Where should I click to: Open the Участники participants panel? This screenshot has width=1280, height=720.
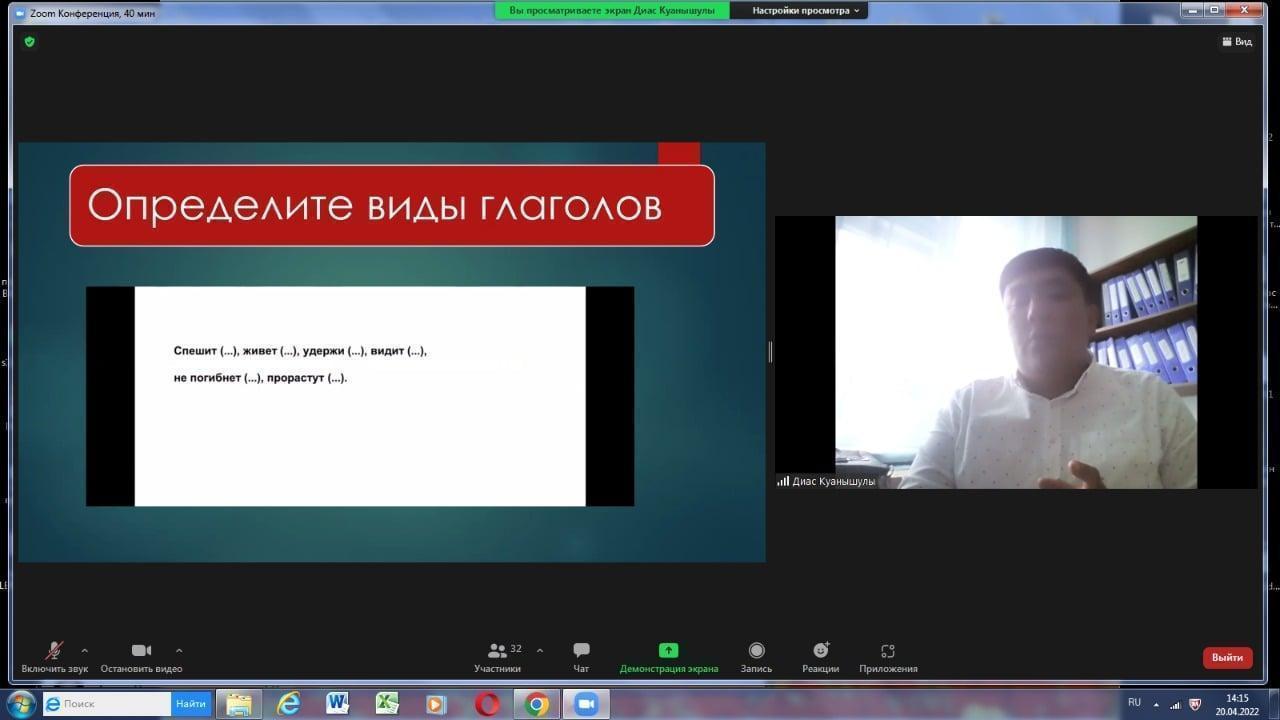[498, 651]
